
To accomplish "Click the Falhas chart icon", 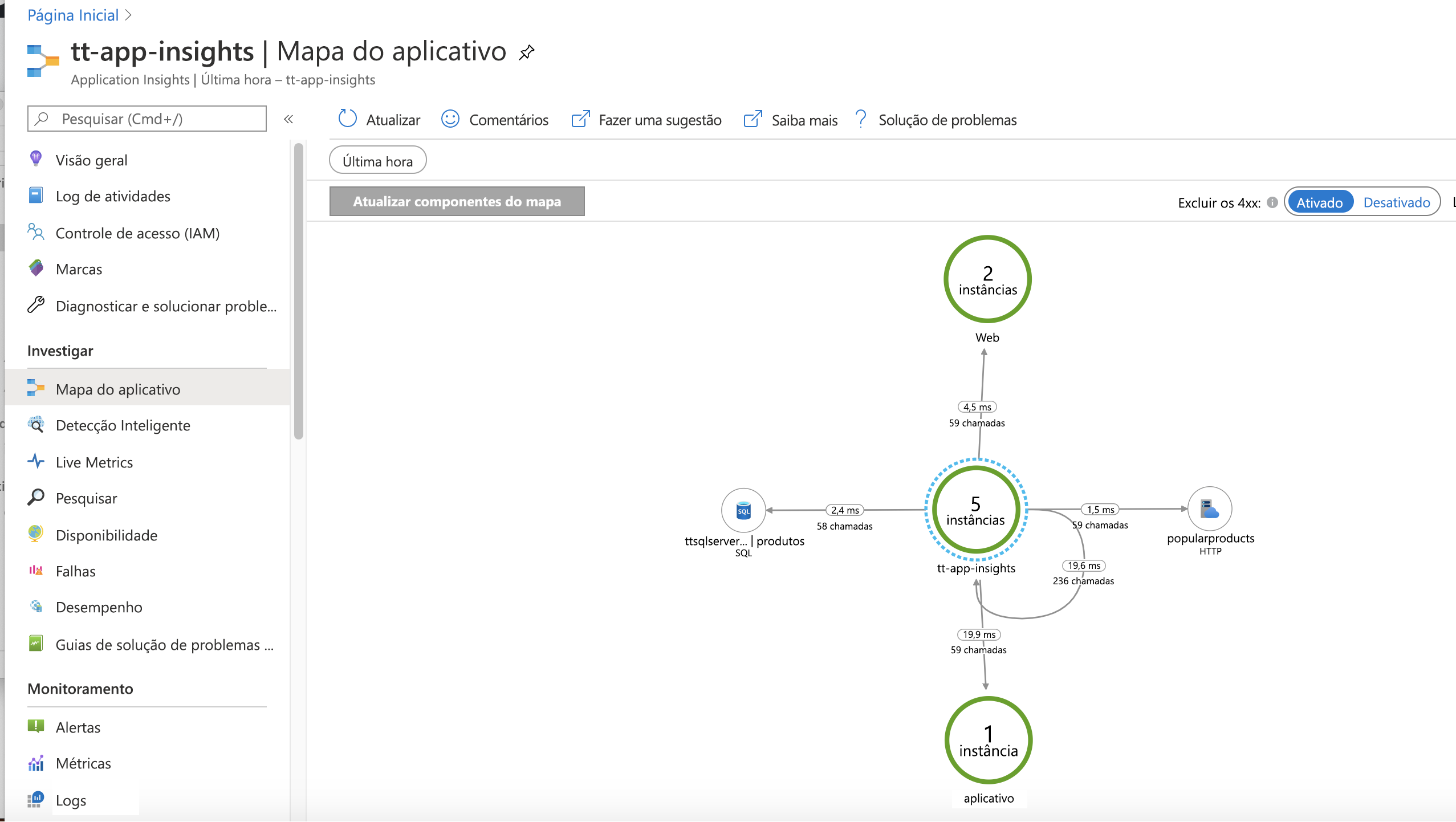I will (35, 570).
